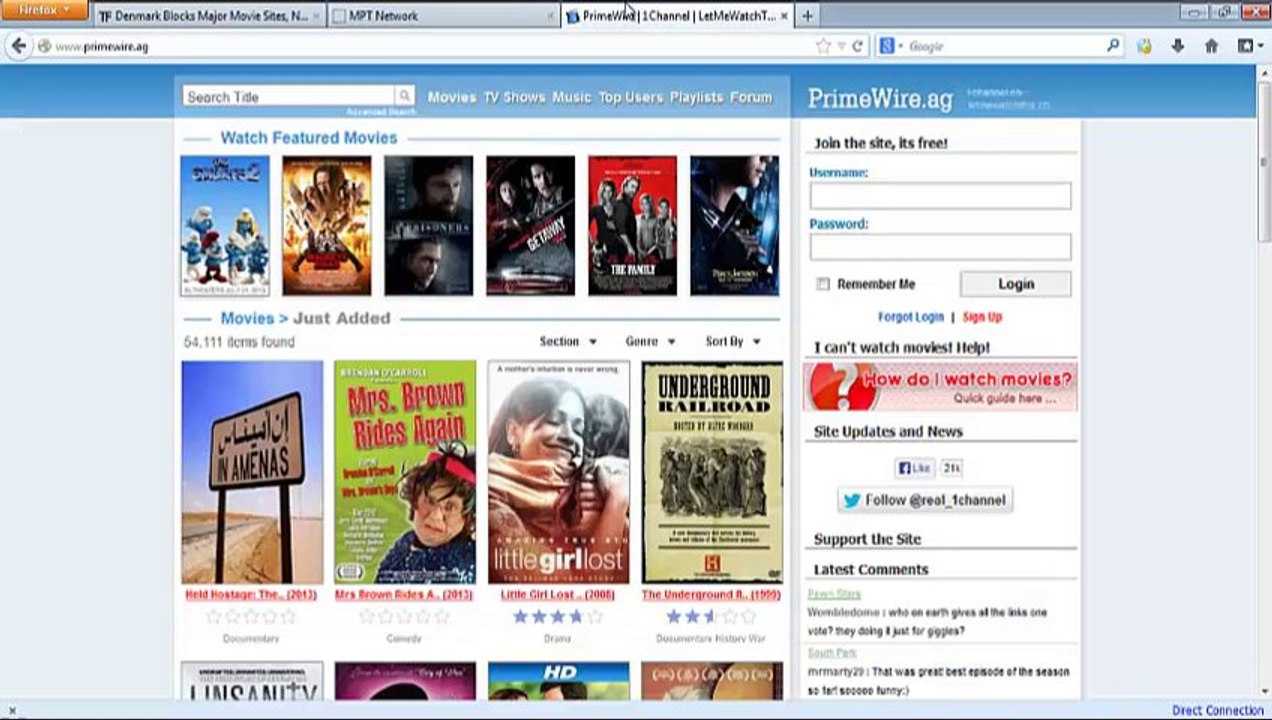Screen dimensions: 1272x720
Task: Click the Search Title input box
Action: click(289, 96)
